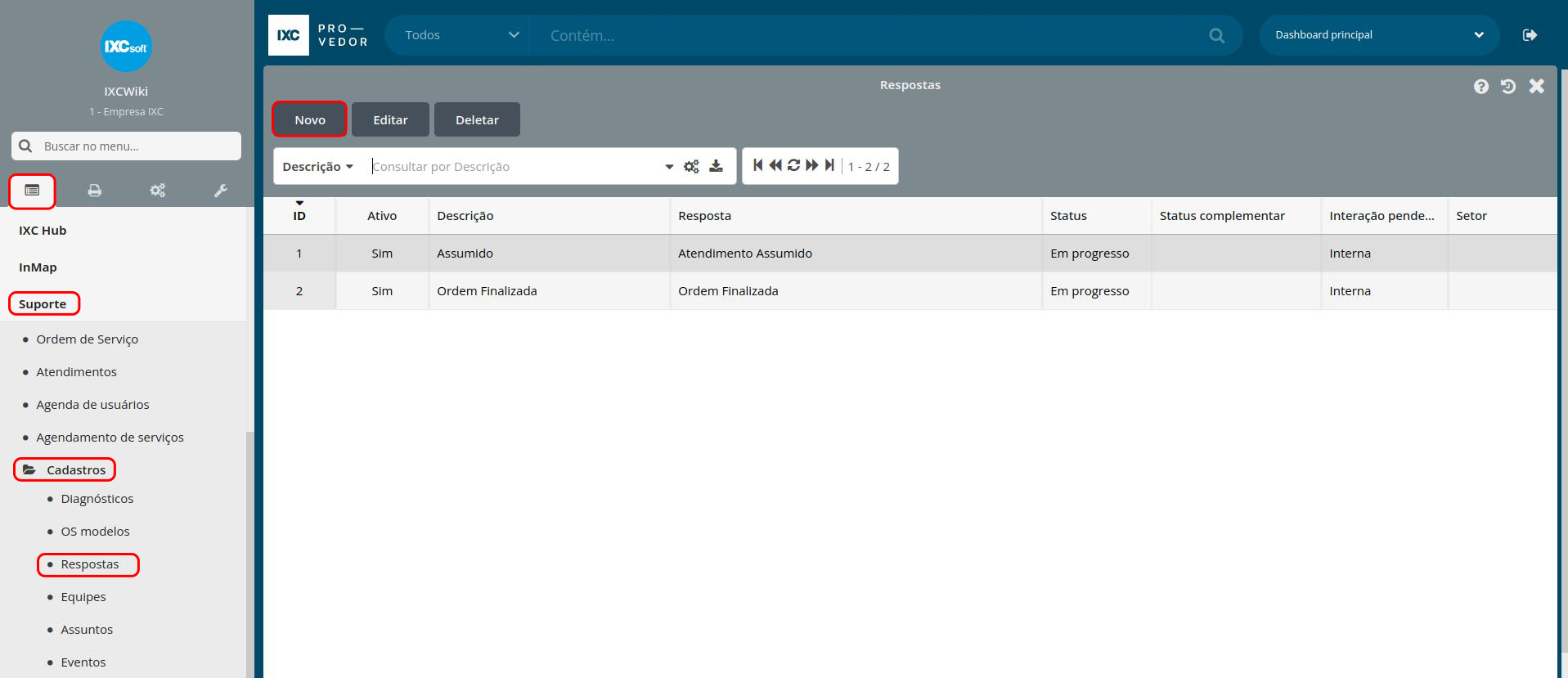Open the Dashboard principal dropdown
Viewport: 1568px width, 678px height.
(1379, 35)
